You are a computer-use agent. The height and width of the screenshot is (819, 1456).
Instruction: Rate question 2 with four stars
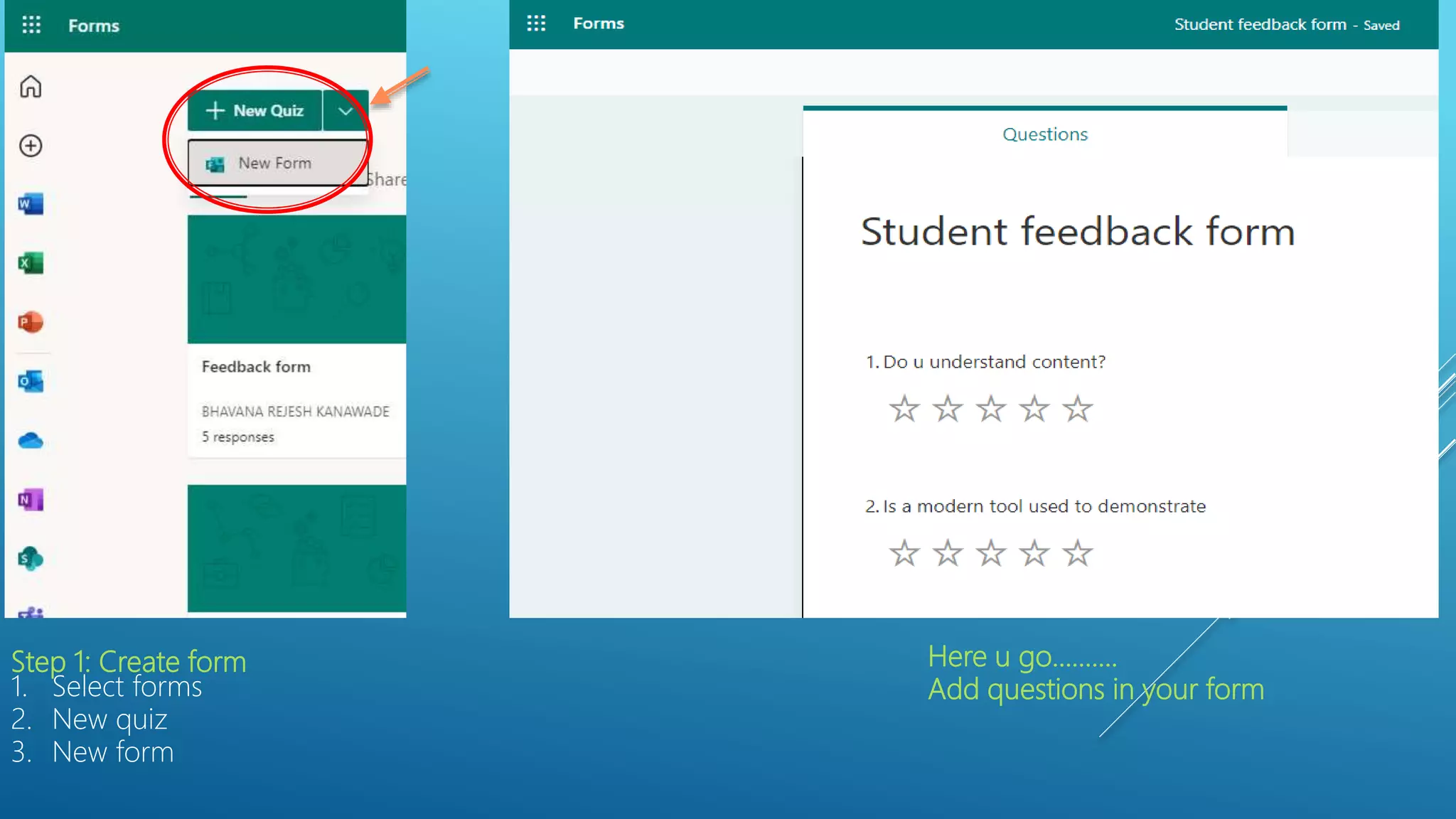[1034, 553]
